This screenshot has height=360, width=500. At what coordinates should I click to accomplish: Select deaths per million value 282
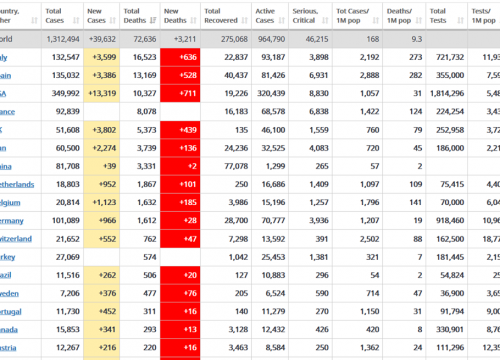[x=416, y=75]
